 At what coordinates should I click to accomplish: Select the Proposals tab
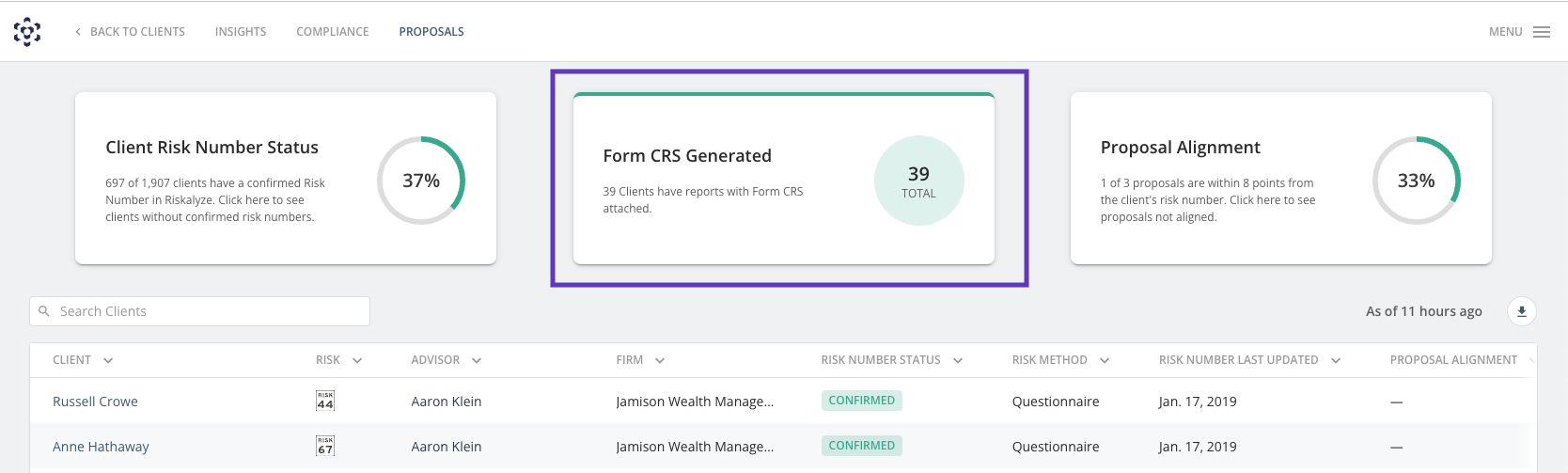[x=431, y=32]
